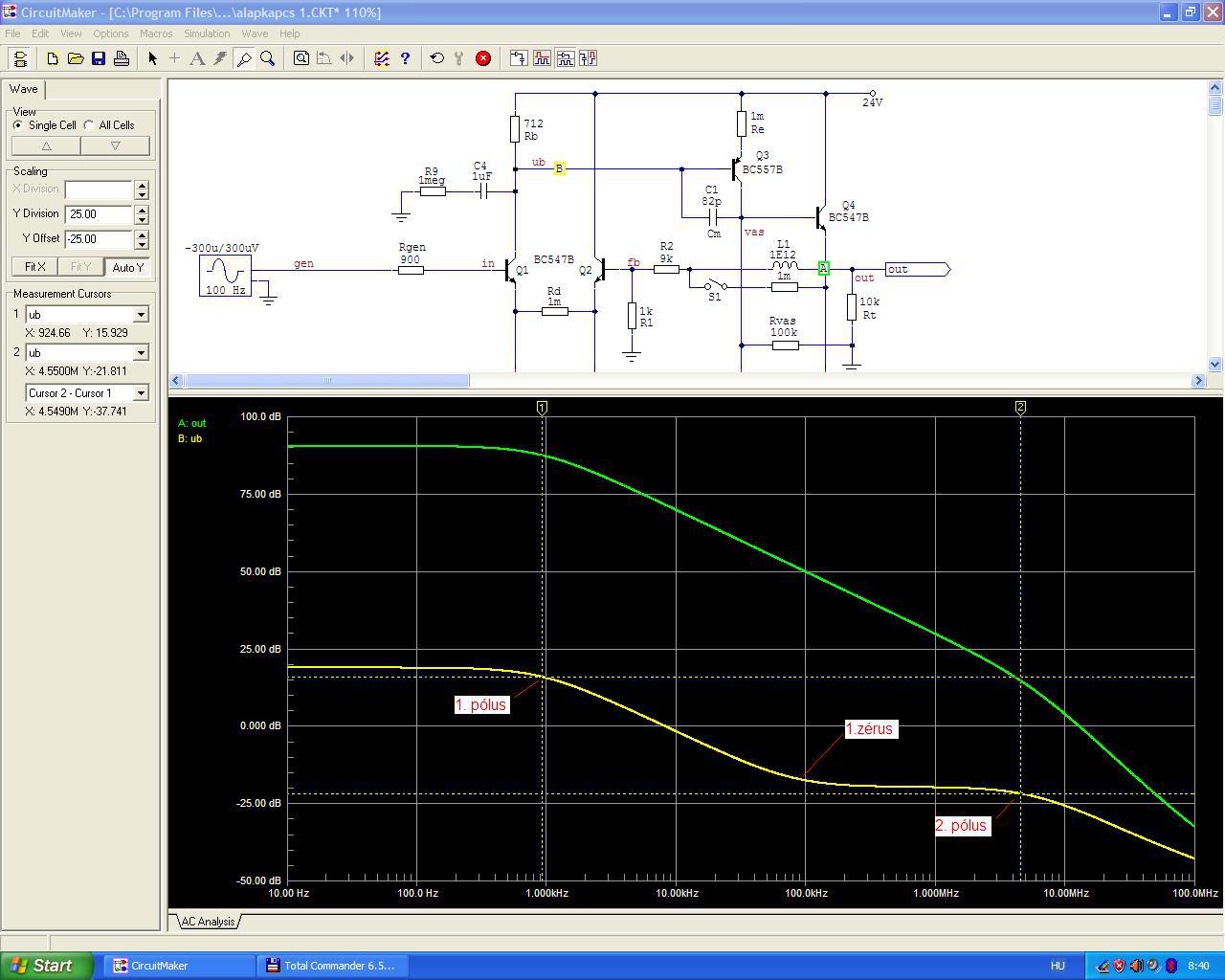The height and width of the screenshot is (980, 1225).
Task: Select the text tool 'A' icon
Action: tap(197, 58)
